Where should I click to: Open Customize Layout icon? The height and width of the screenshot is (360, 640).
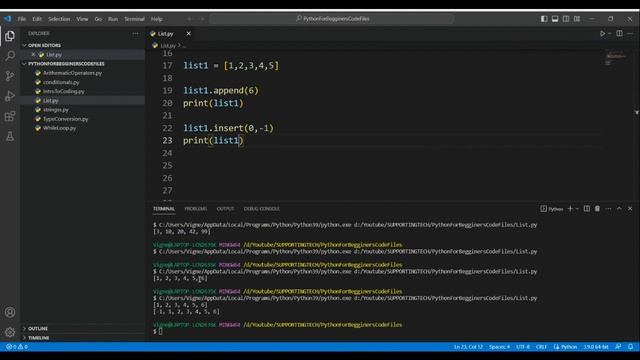click(x=577, y=19)
